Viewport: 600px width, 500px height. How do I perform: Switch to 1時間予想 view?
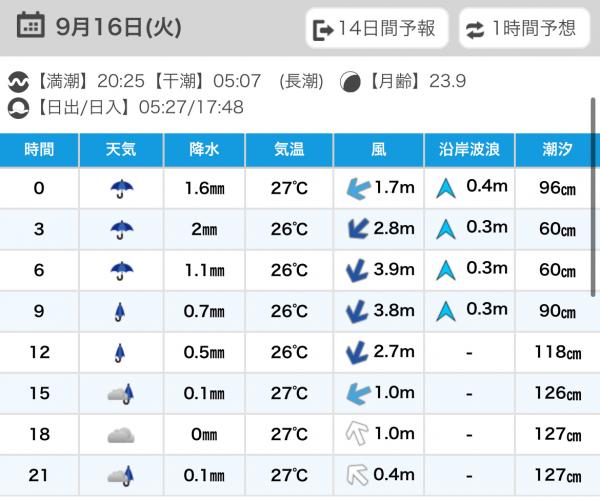point(524,29)
